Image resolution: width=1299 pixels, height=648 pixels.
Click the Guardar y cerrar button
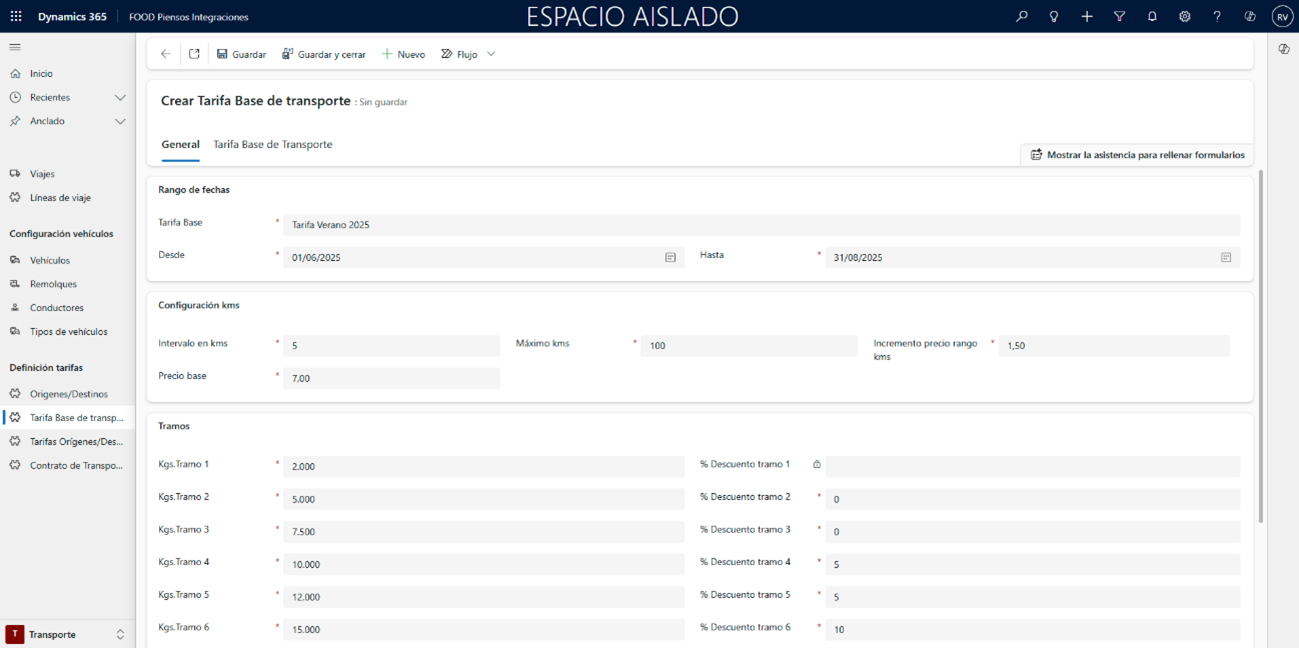pyautogui.click(x=323, y=54)
